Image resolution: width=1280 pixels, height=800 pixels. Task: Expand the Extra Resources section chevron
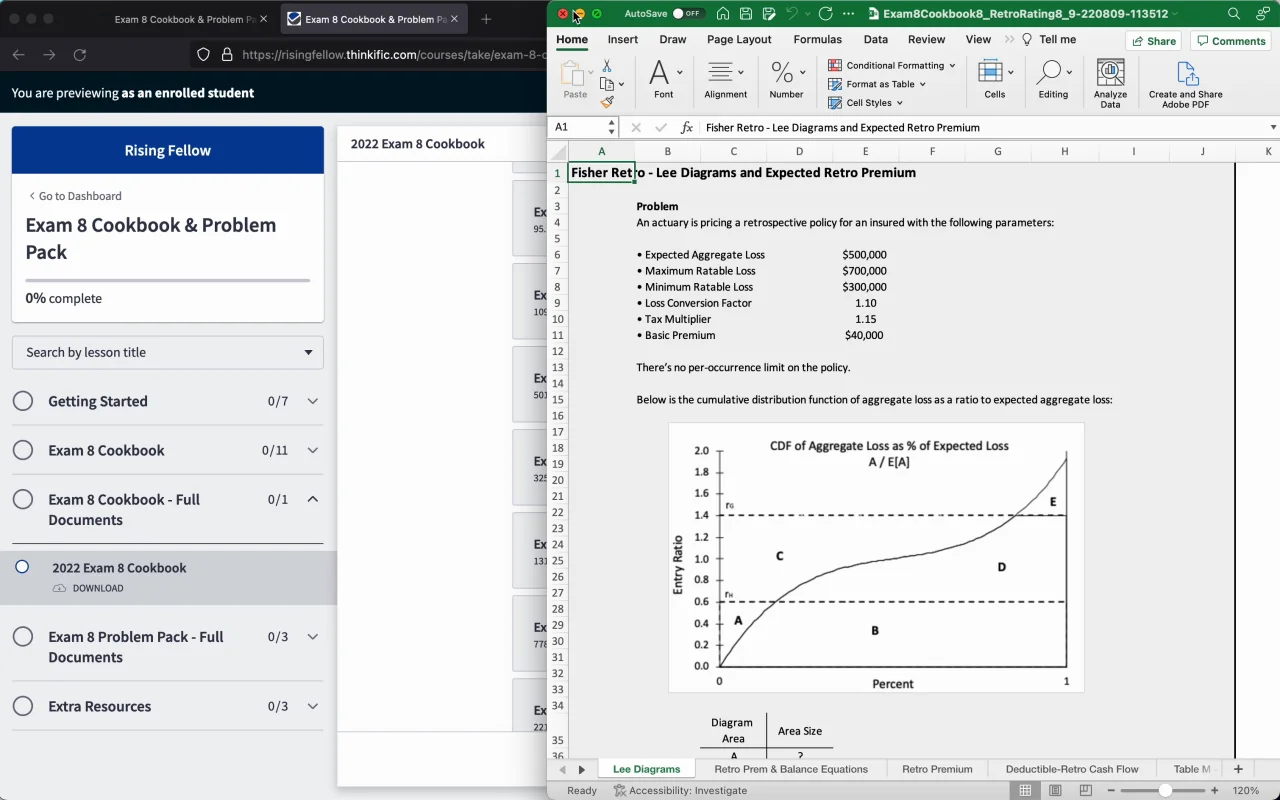[312, 706]
